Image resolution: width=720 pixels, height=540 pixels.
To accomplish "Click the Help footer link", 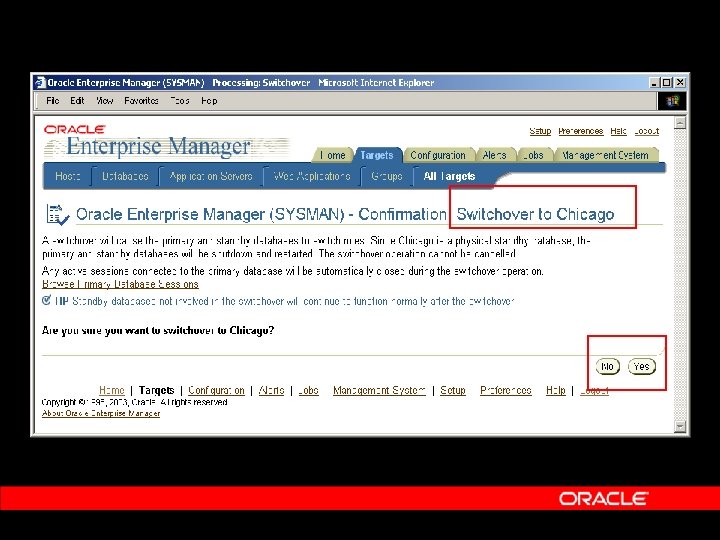I will [x=556, y=390].
